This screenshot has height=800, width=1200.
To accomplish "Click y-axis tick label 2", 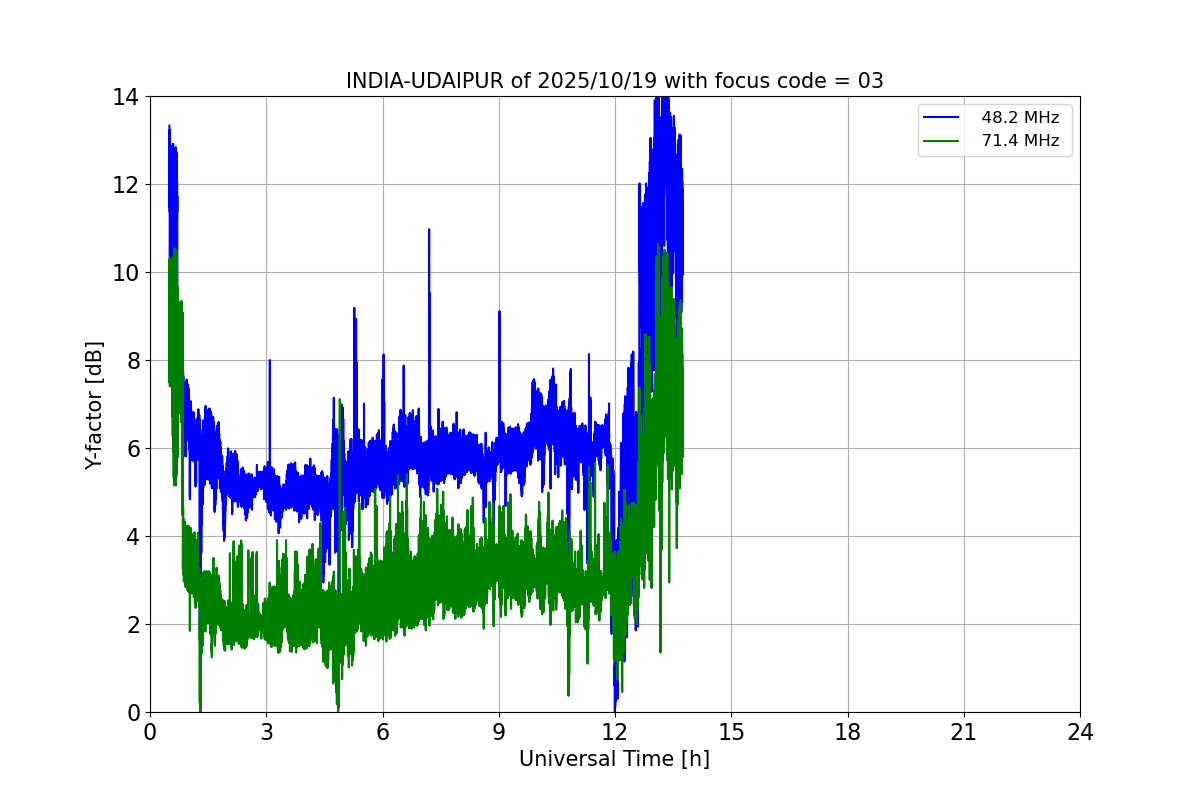I will (133, 625).
